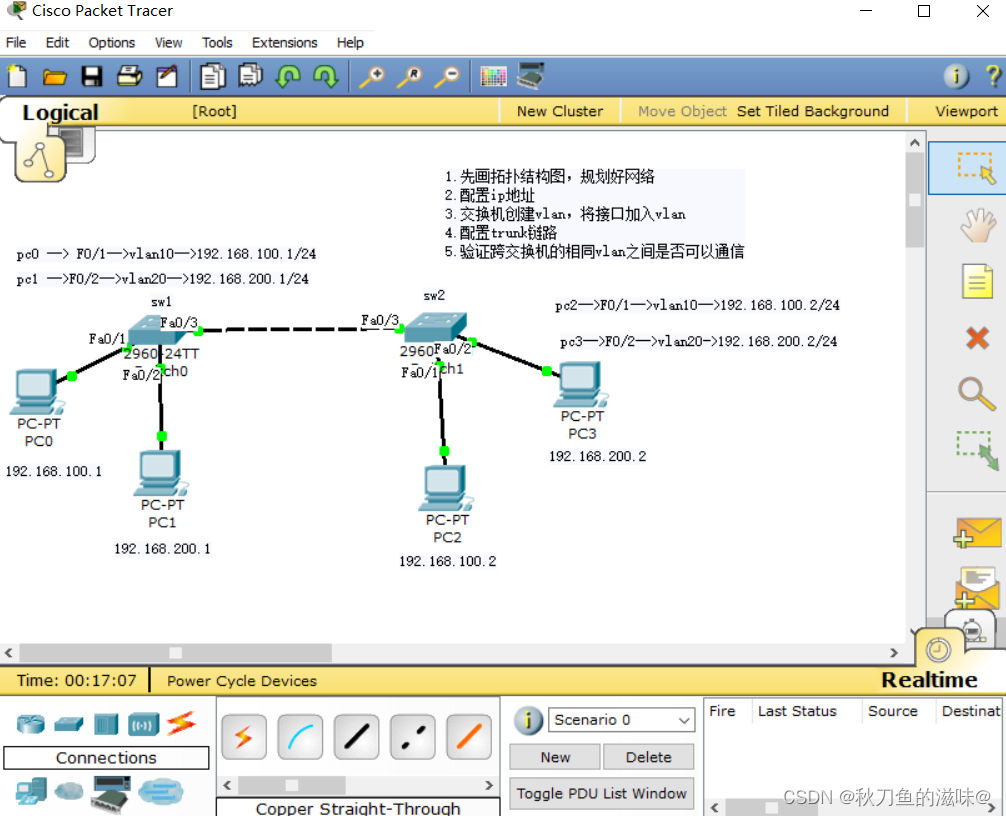Click the New Cluster button
Image resolution: width=1006 pixels, height=816 pixels.
click(560, 111)
